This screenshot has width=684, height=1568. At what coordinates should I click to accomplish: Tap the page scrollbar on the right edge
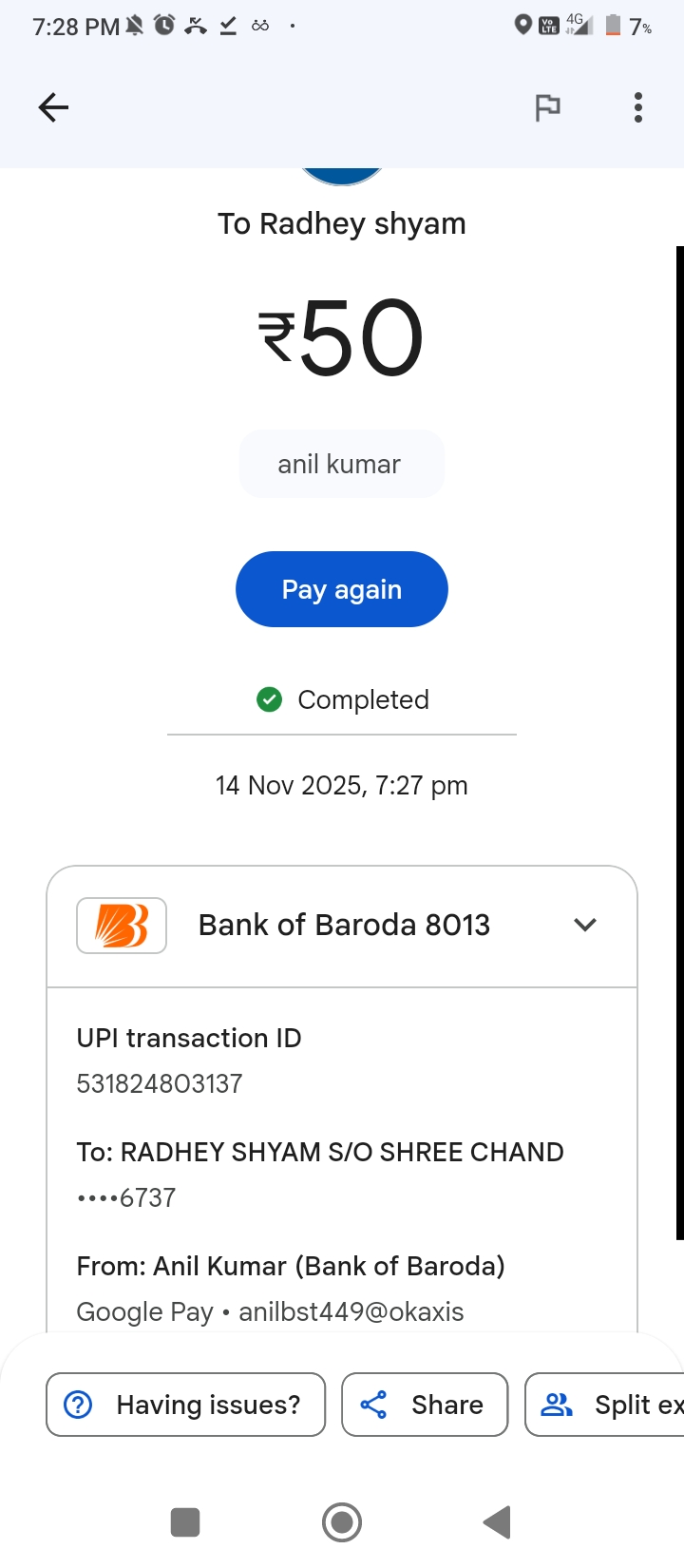[679, 741]
